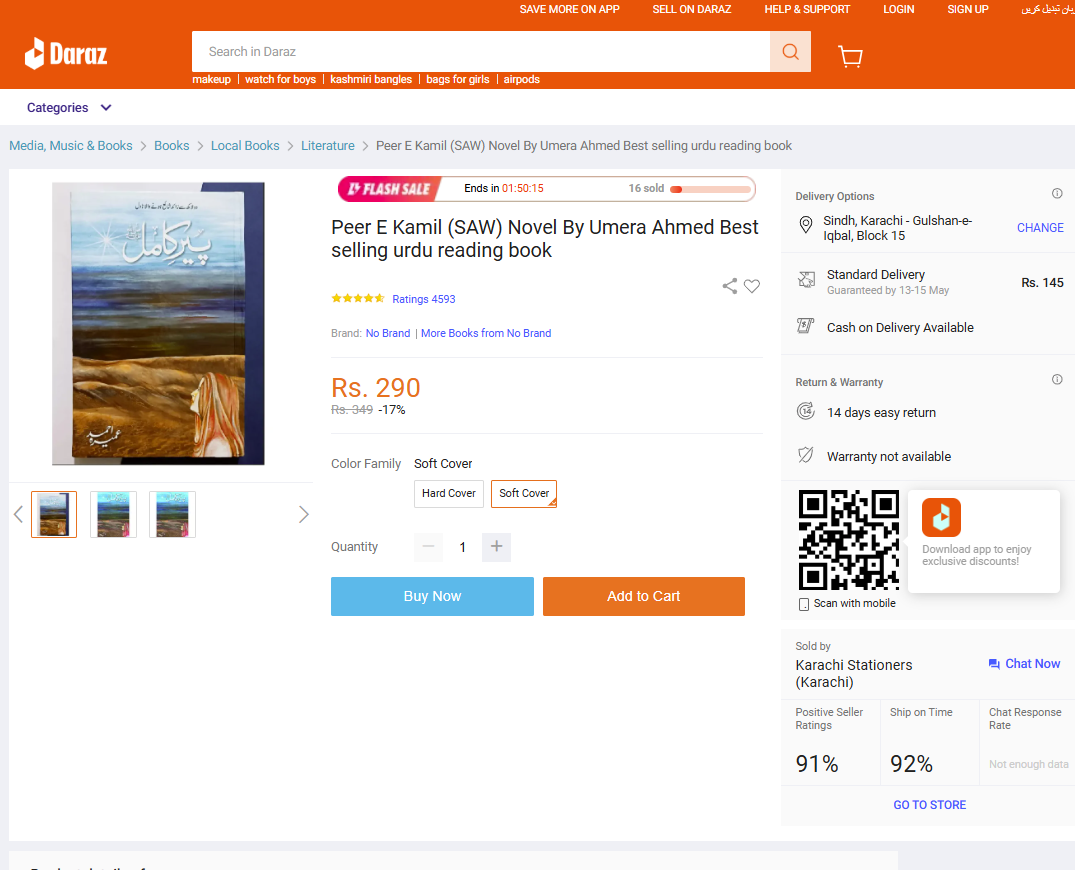Screen dimensions: 1075x870
Task: Click the warranty shield icon
Action: (806, 455)
